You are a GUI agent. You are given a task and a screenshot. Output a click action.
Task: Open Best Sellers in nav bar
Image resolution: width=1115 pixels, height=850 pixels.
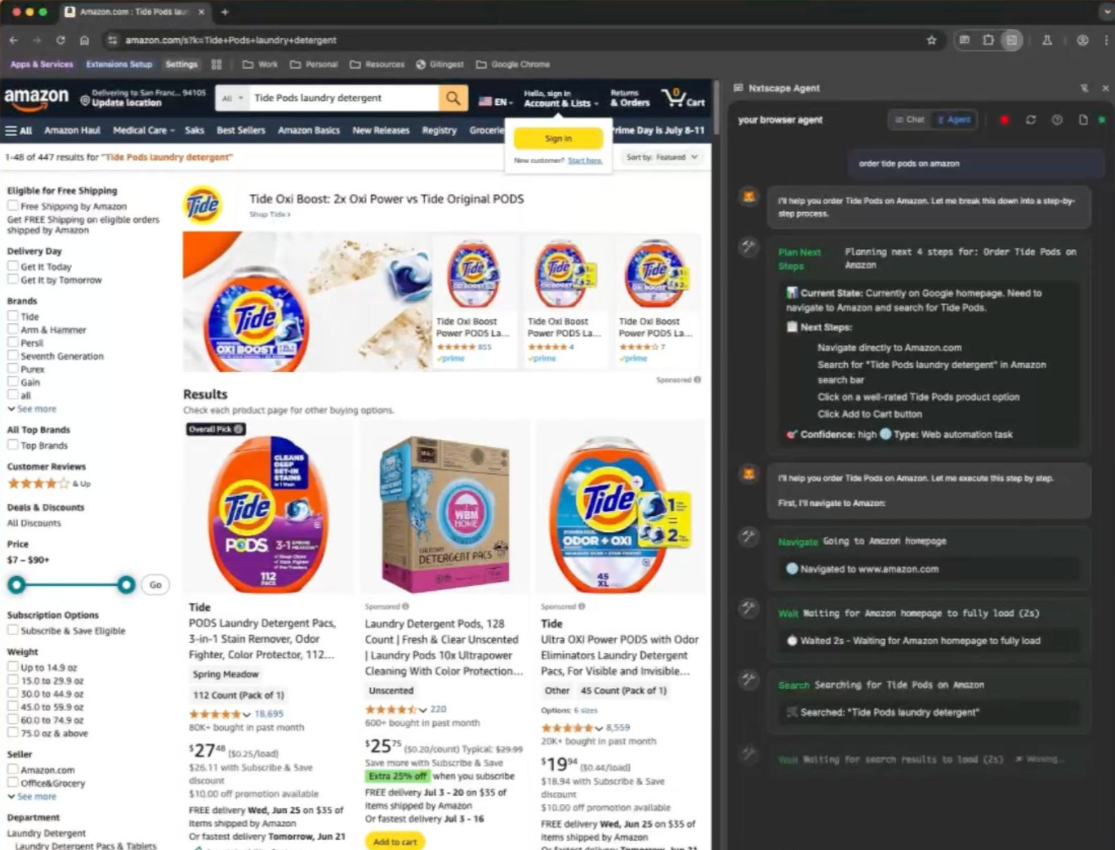[x=240, y=131]
